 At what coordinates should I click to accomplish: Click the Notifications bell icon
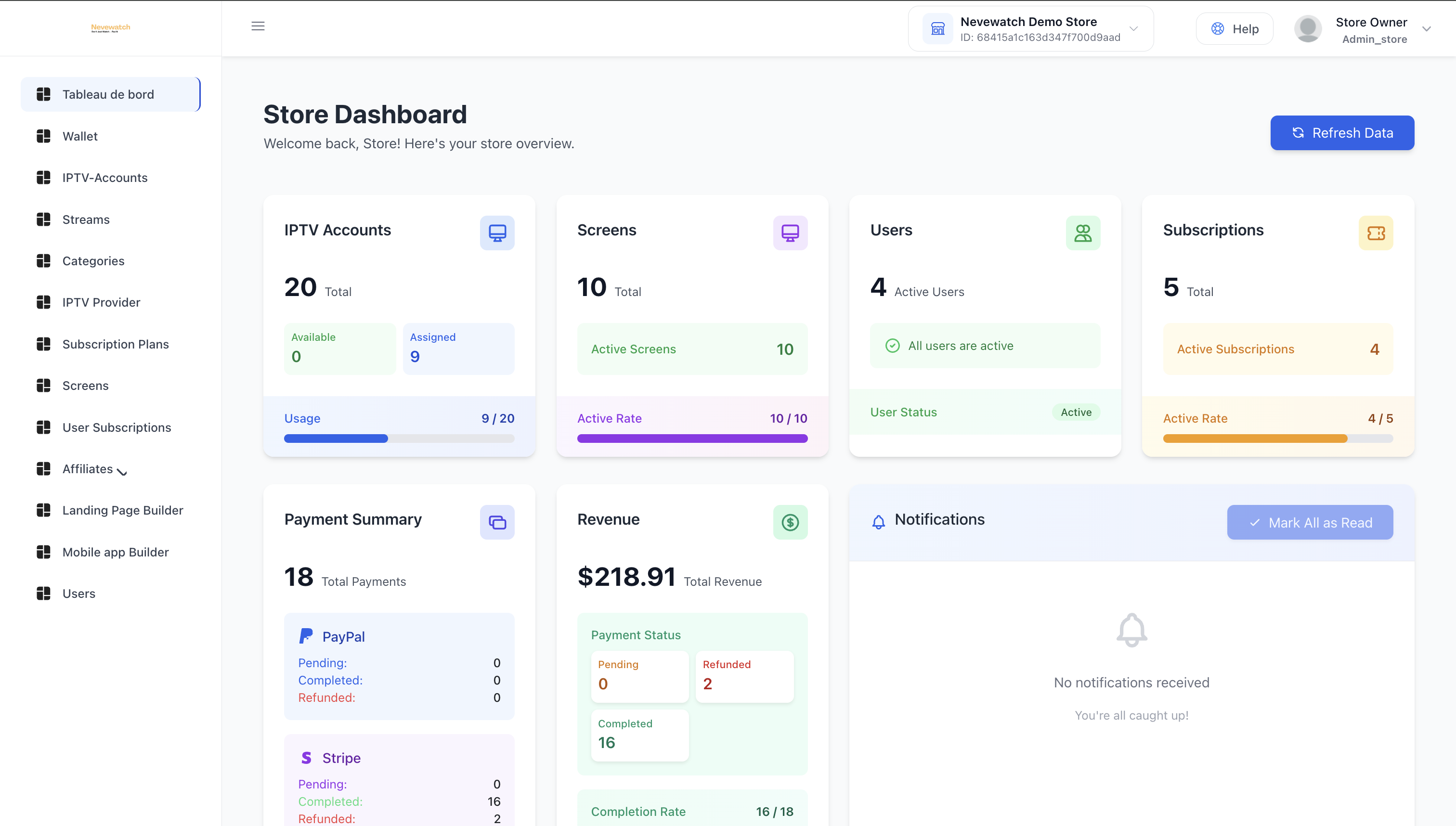point(878,522)
